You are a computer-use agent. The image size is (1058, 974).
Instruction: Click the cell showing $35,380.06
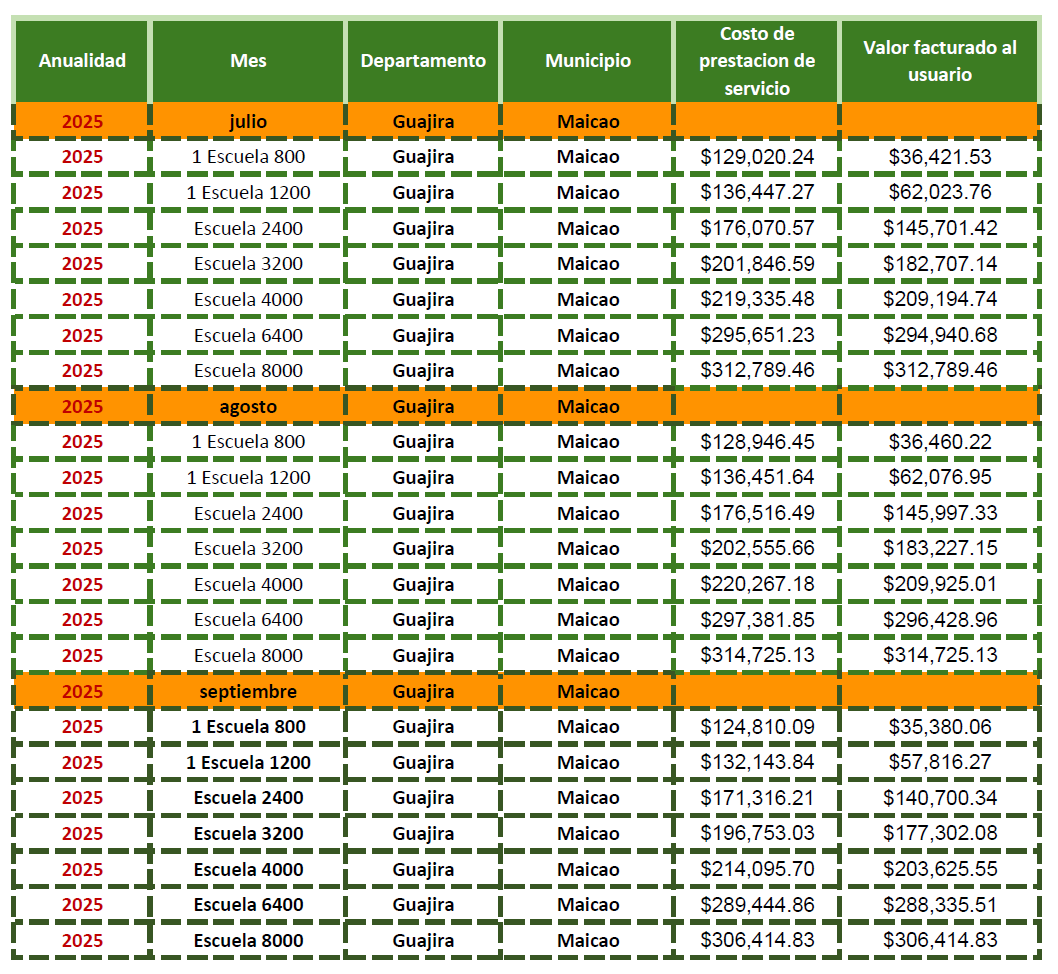click(940, 727)
